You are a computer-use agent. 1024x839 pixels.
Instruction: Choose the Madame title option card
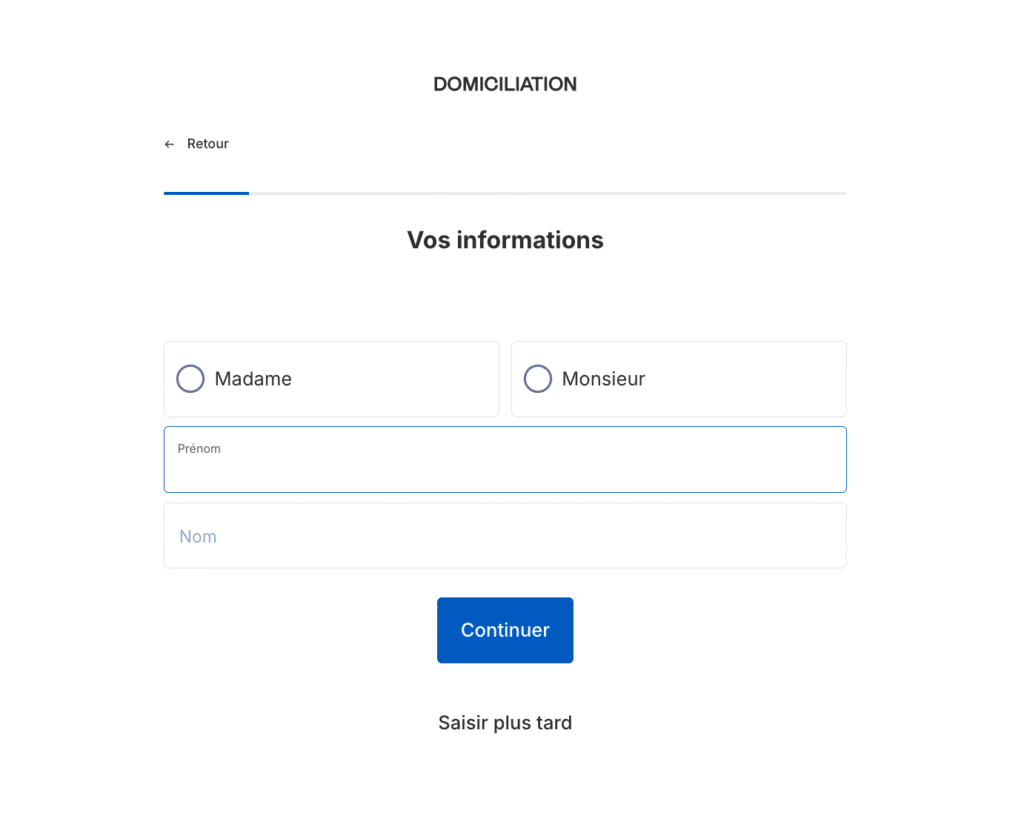tap(331, 379)
